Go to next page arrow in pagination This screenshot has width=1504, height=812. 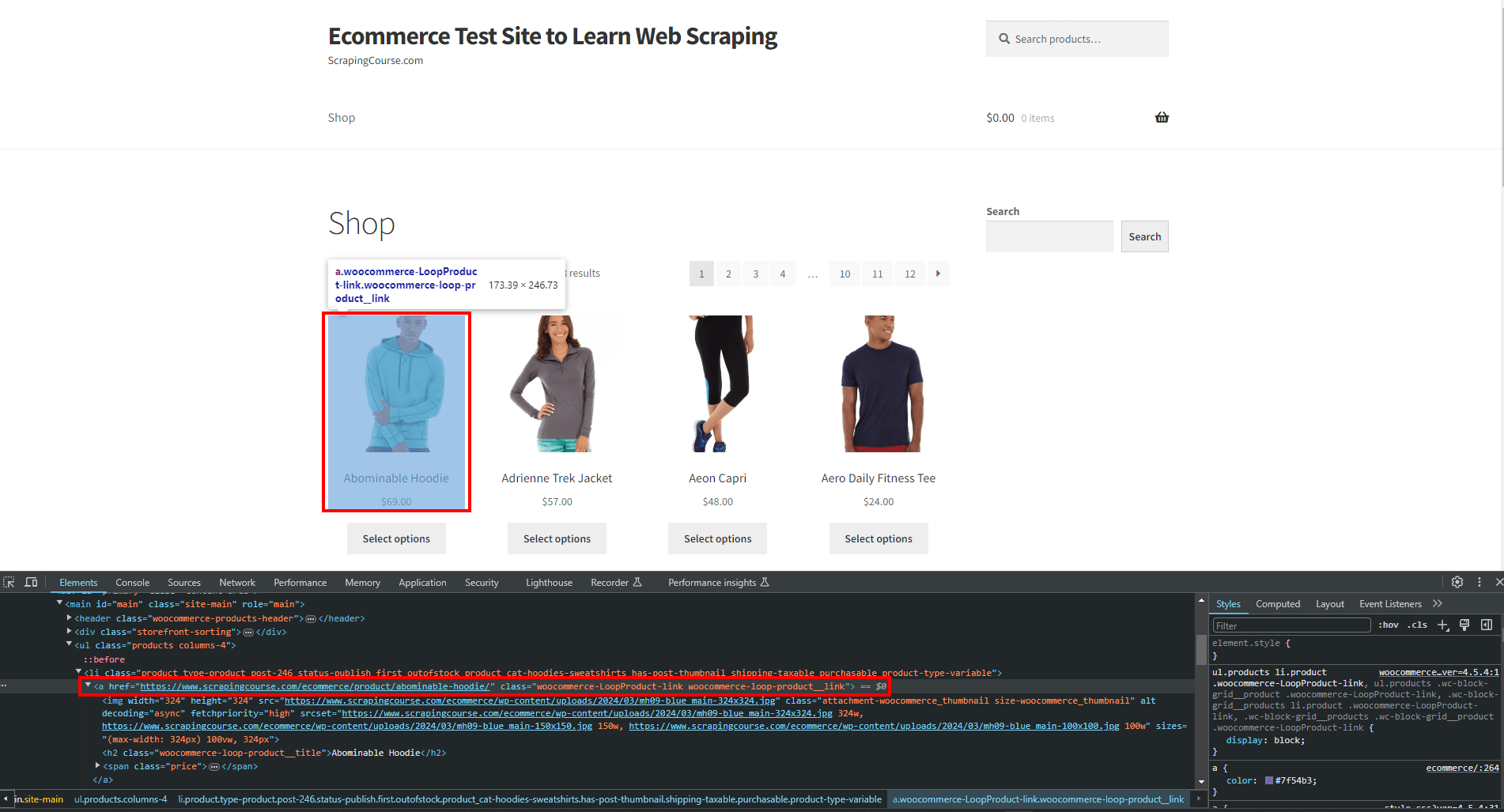[939, 274]
